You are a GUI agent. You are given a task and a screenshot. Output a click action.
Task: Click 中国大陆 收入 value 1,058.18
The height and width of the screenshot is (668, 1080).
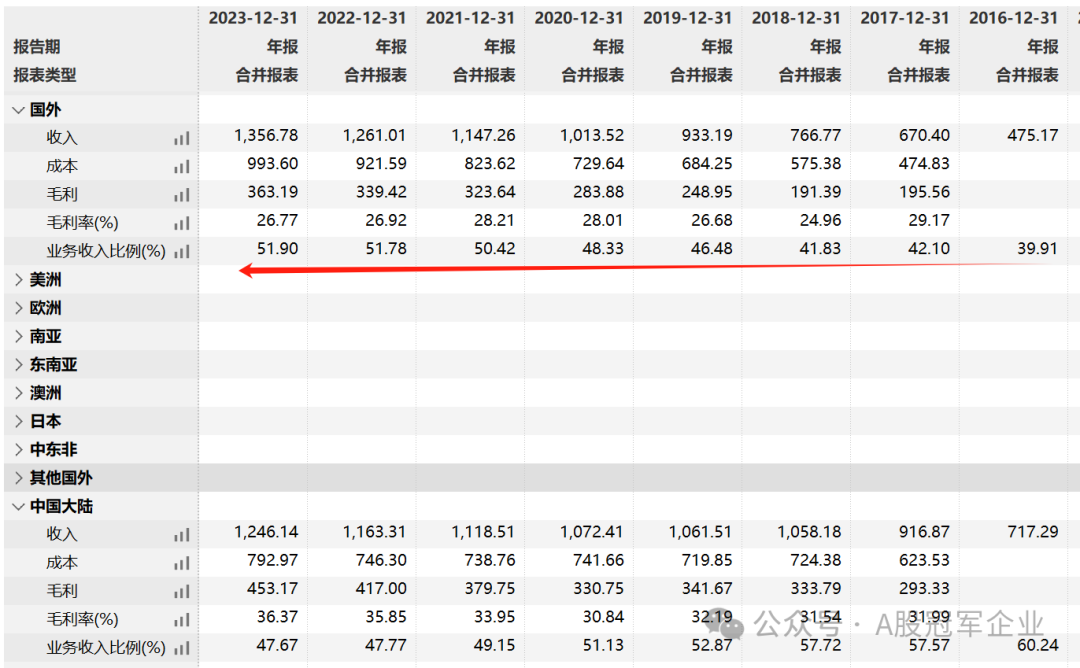coord(809,532)
